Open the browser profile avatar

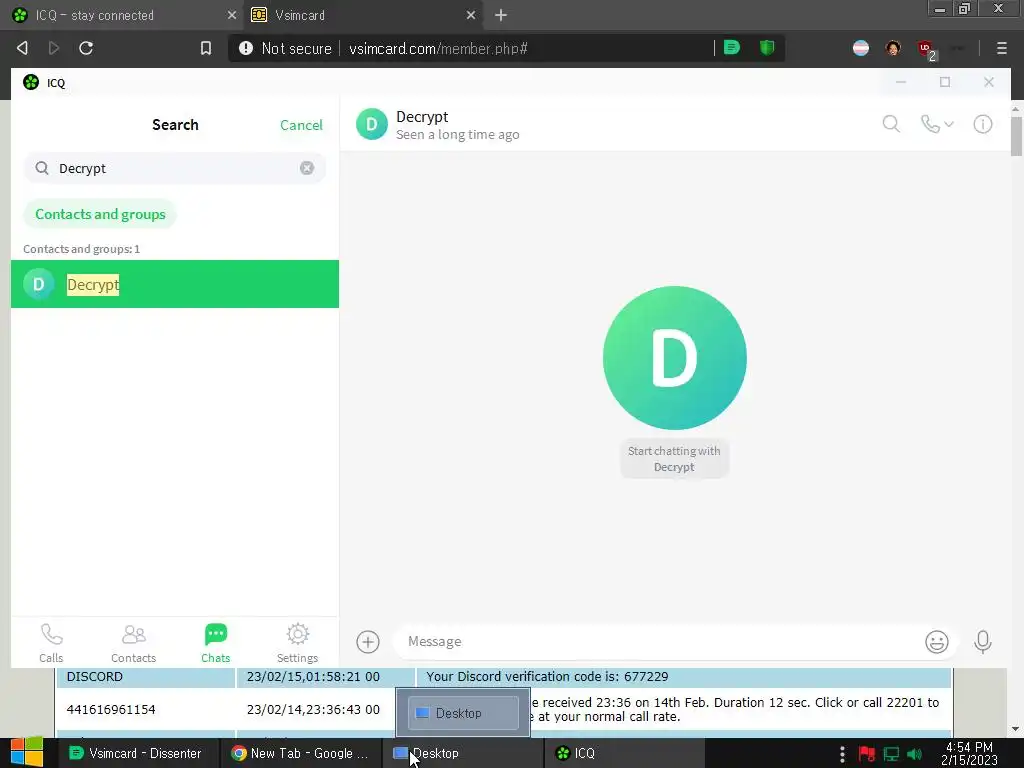click(893, 48)
